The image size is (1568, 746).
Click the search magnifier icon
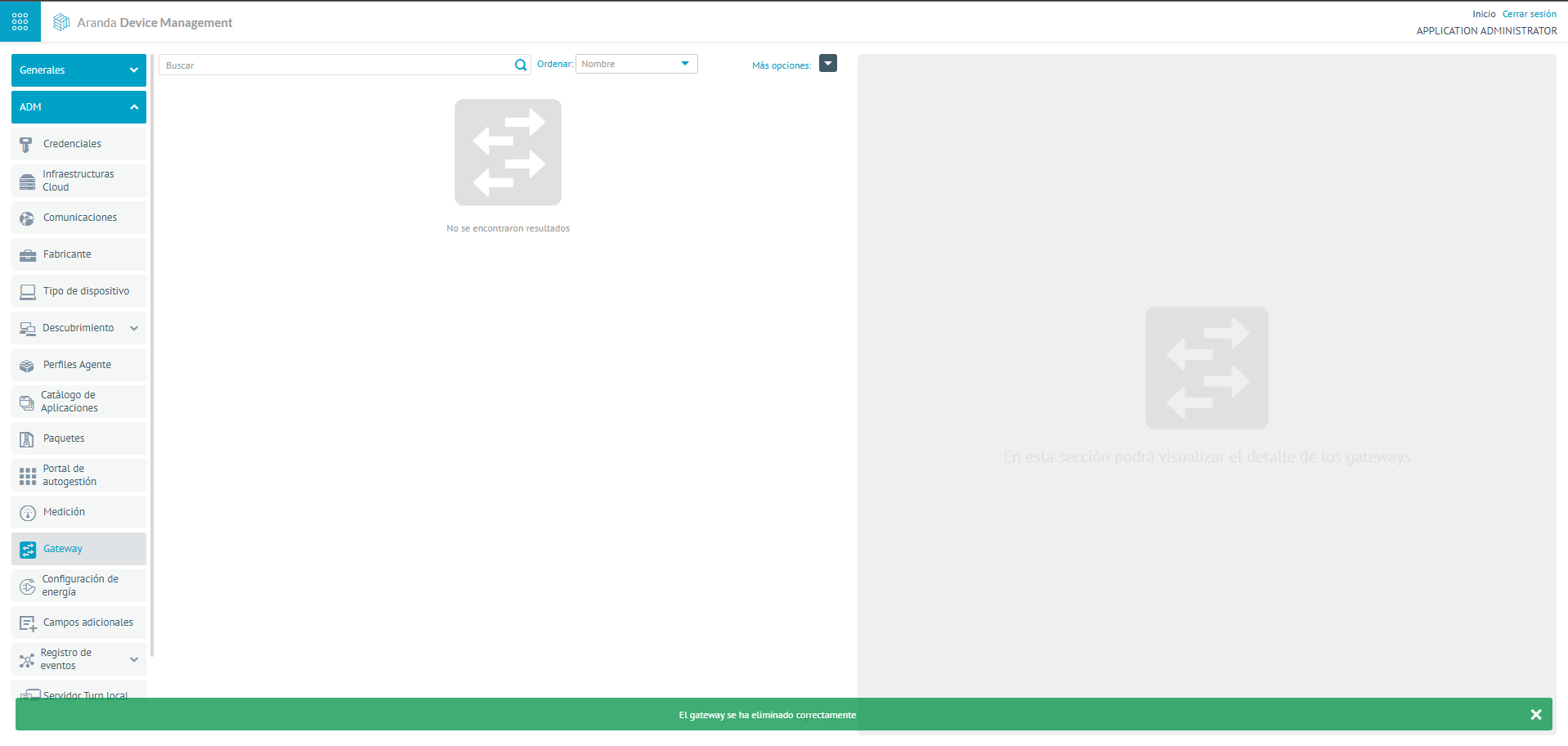coord(521,65)
